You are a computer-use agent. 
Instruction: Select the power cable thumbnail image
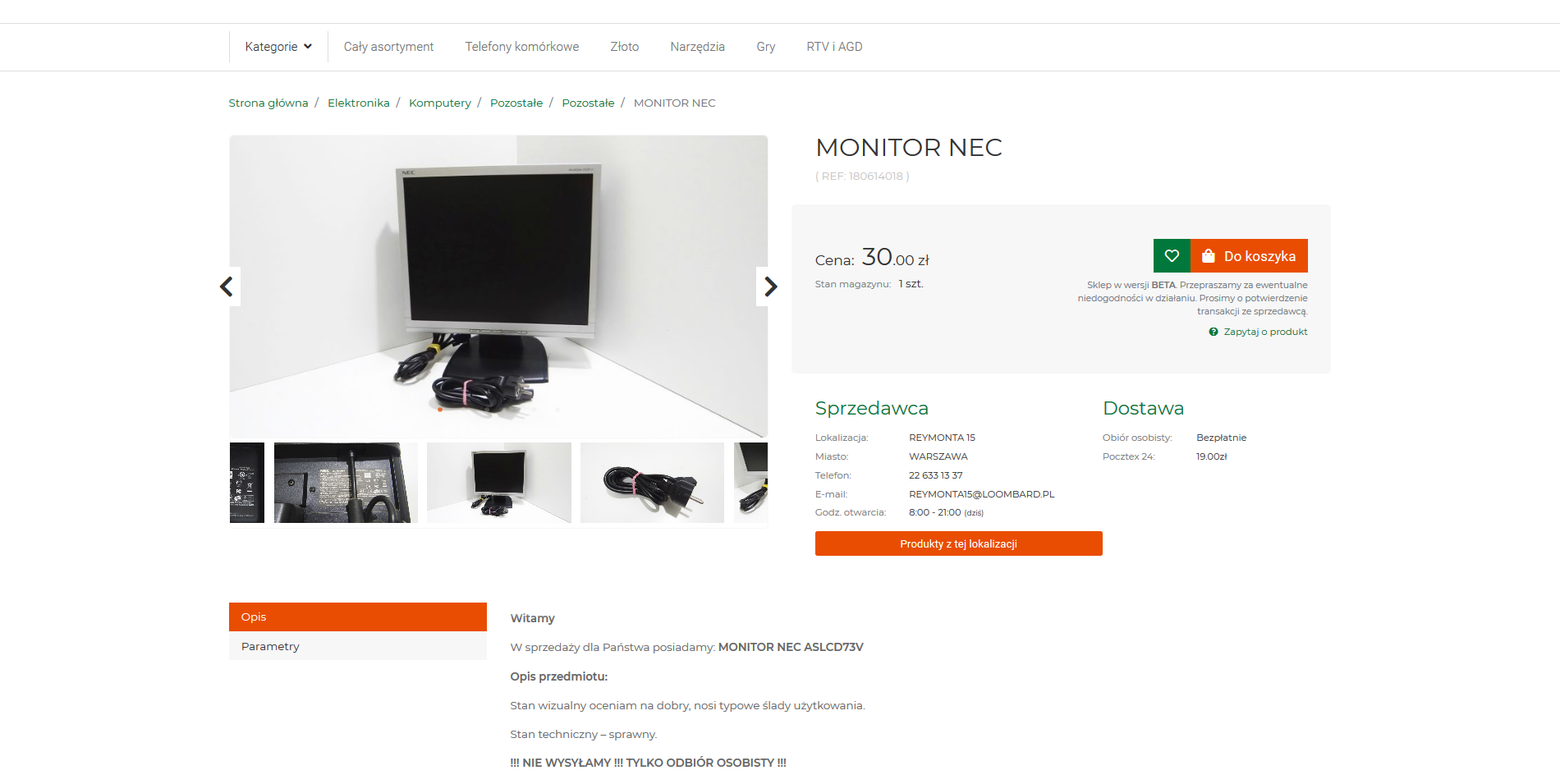click(652, 483)
